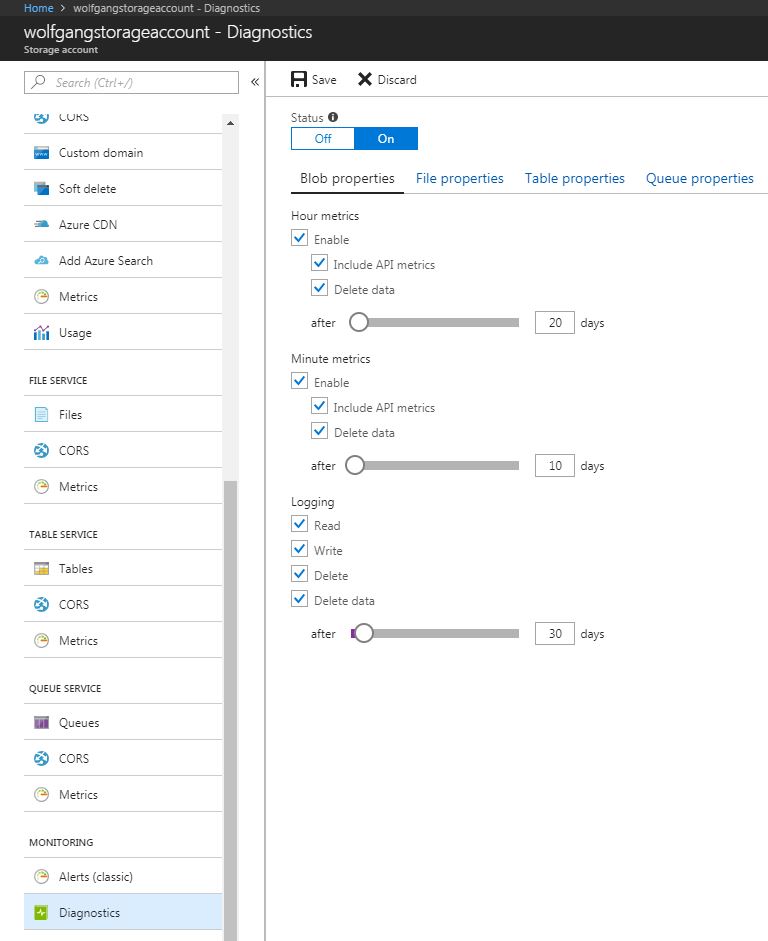
Task: Click wolfgangstorageaccount - Diagnostics breadcrumb
Action: click(166, 8)
